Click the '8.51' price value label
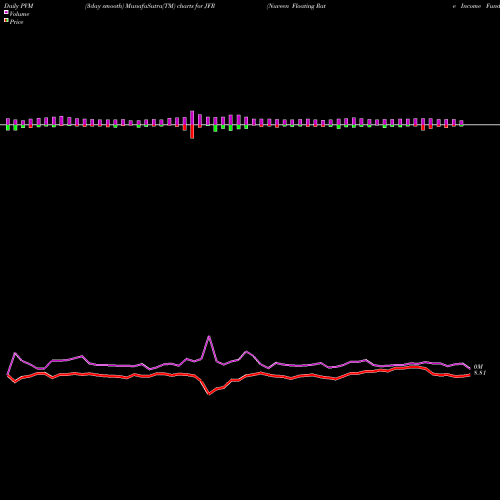Viewport: 500px width, 500px height. (x=480, y=373)
